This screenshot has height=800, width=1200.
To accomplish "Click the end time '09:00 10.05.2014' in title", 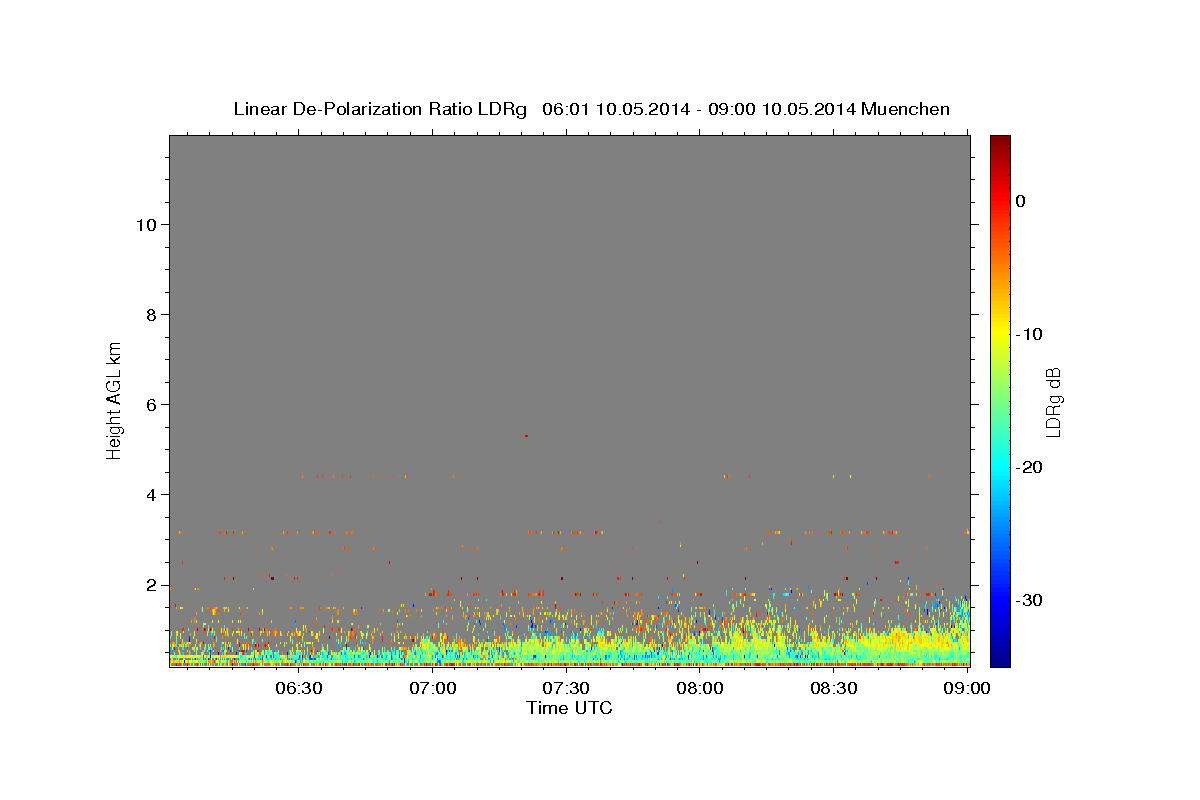I will click(x=781, y=109).
